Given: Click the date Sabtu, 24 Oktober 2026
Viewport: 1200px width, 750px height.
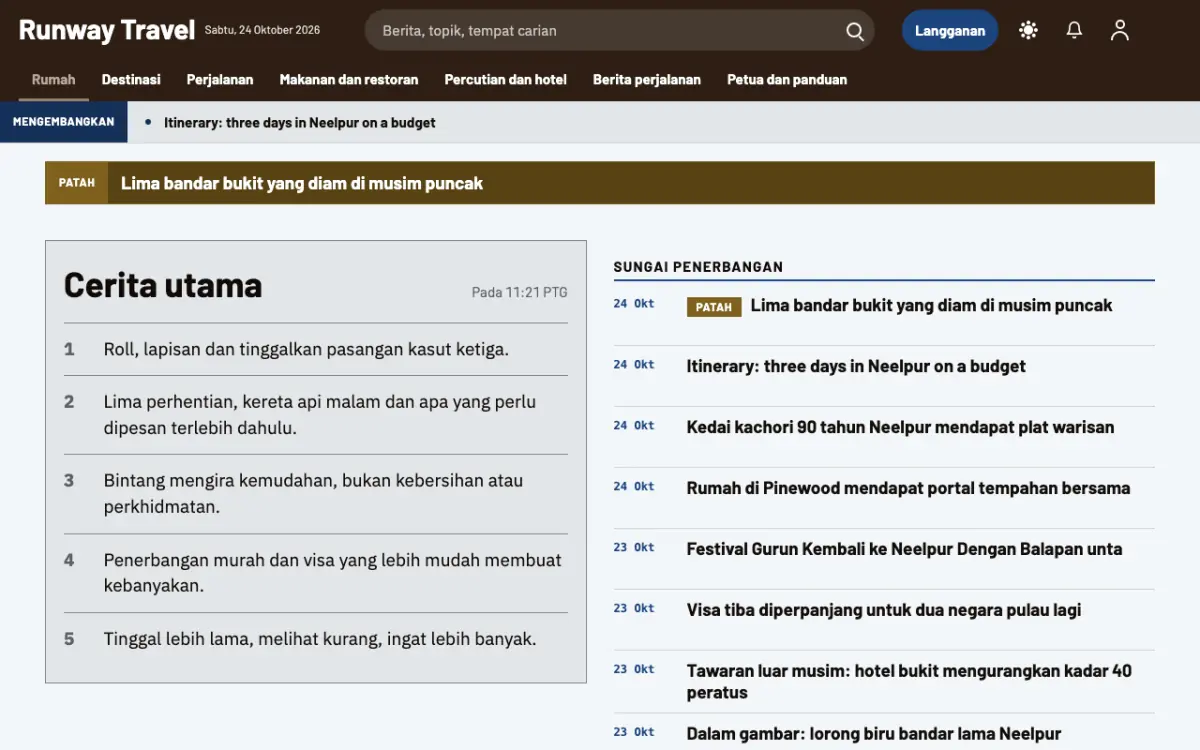Looking at the screenshot, I should pos(262,30).
